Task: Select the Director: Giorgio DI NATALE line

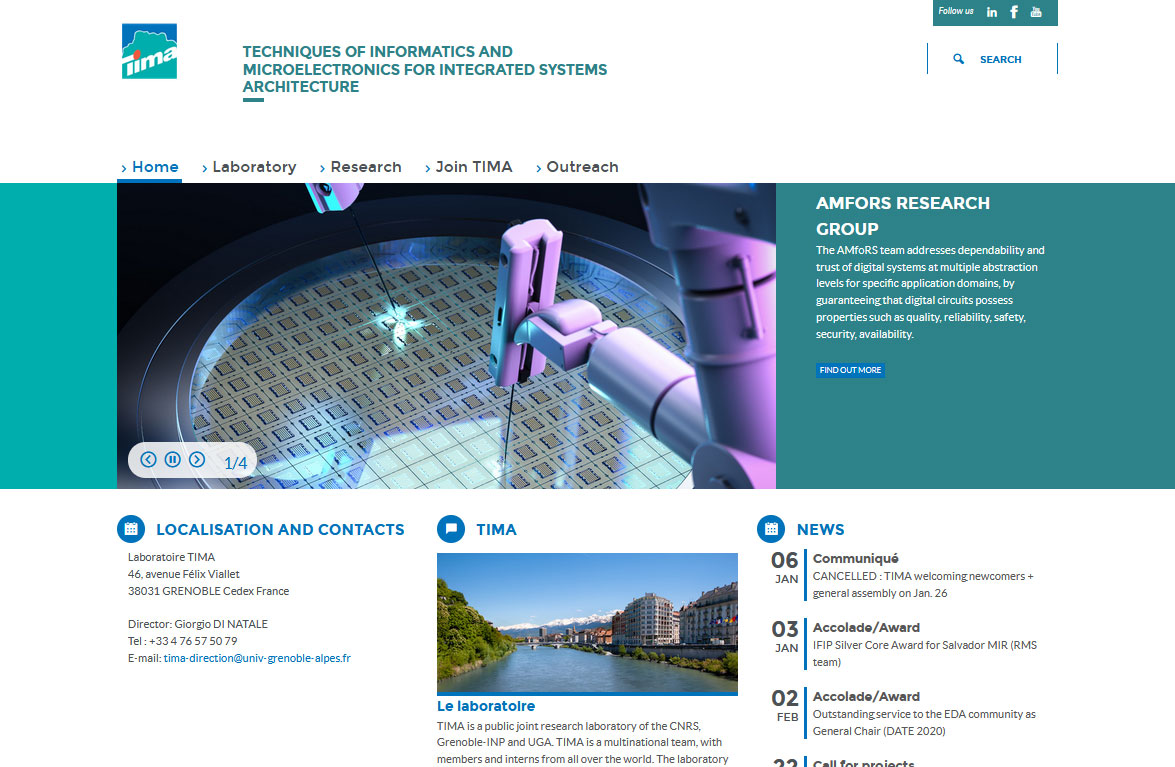Action: tap(198, 624)
